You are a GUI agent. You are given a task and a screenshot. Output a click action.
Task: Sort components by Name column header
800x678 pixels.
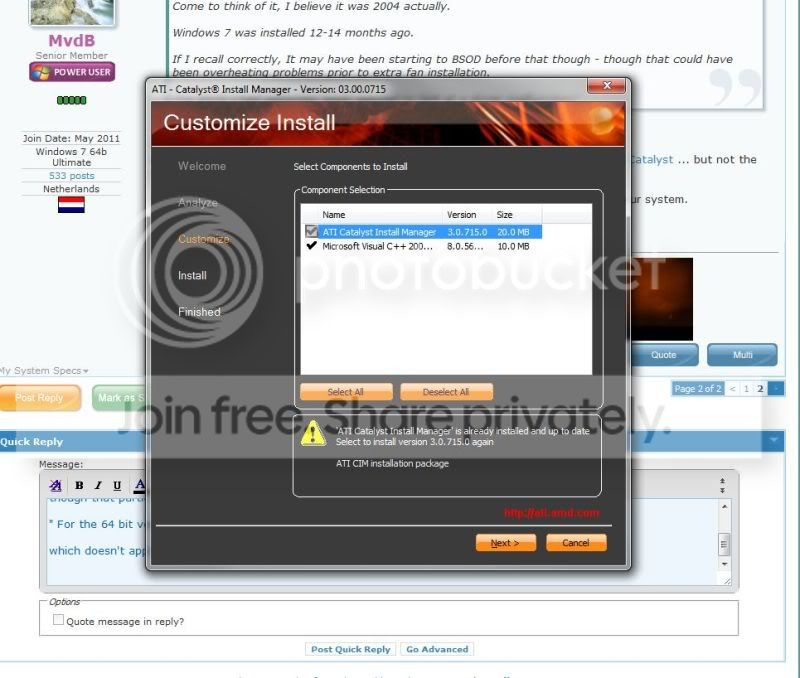coord(334,215)
